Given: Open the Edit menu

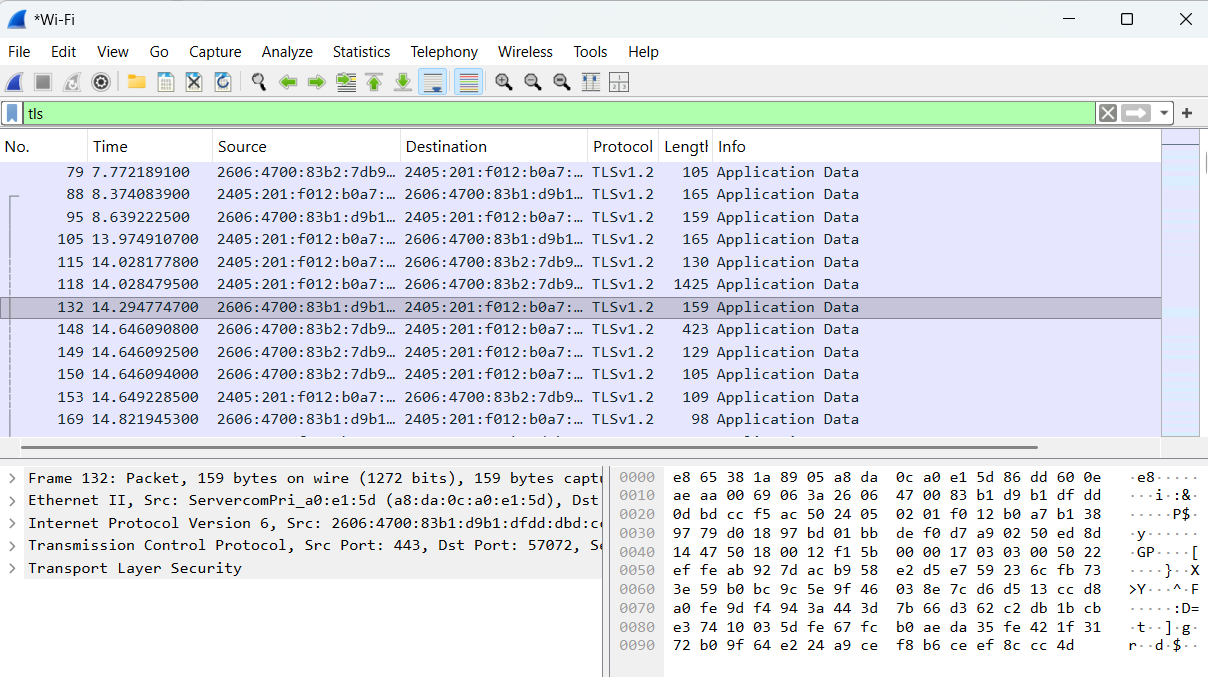Looking at the screenshot, I should [64, 52].
